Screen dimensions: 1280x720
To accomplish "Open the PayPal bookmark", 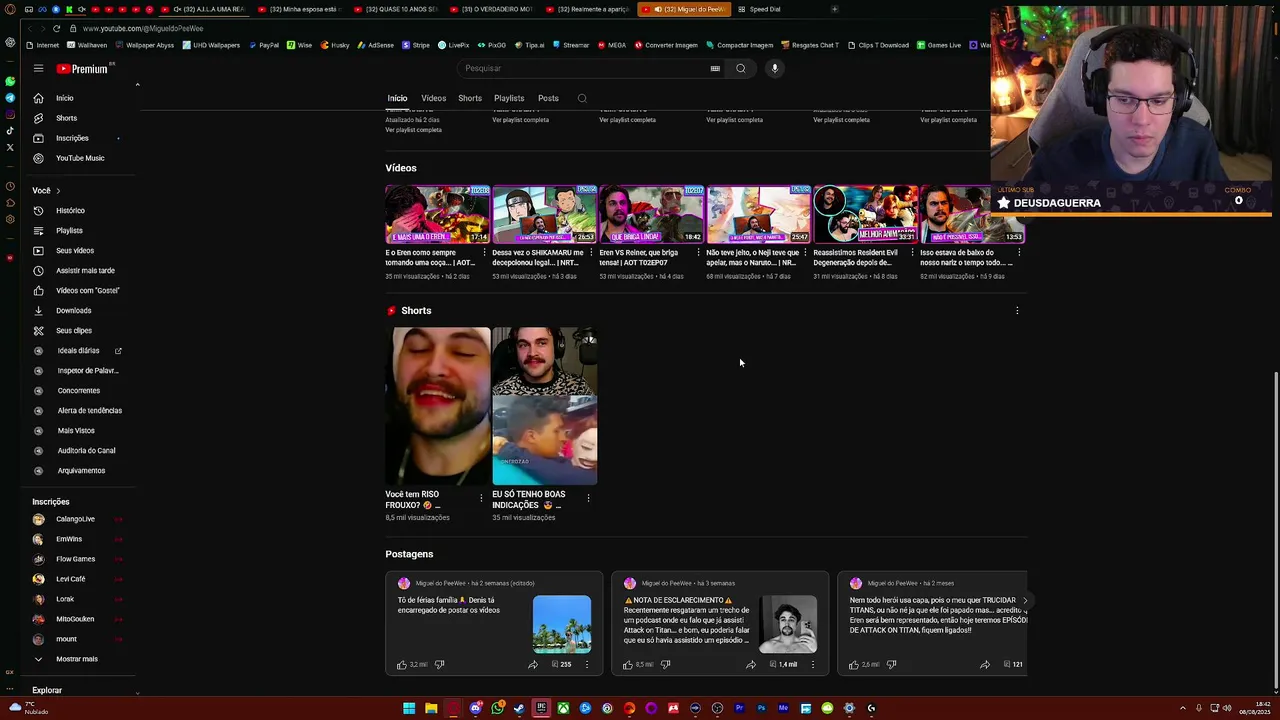I will pyautogui.click(x=264, y=45).
